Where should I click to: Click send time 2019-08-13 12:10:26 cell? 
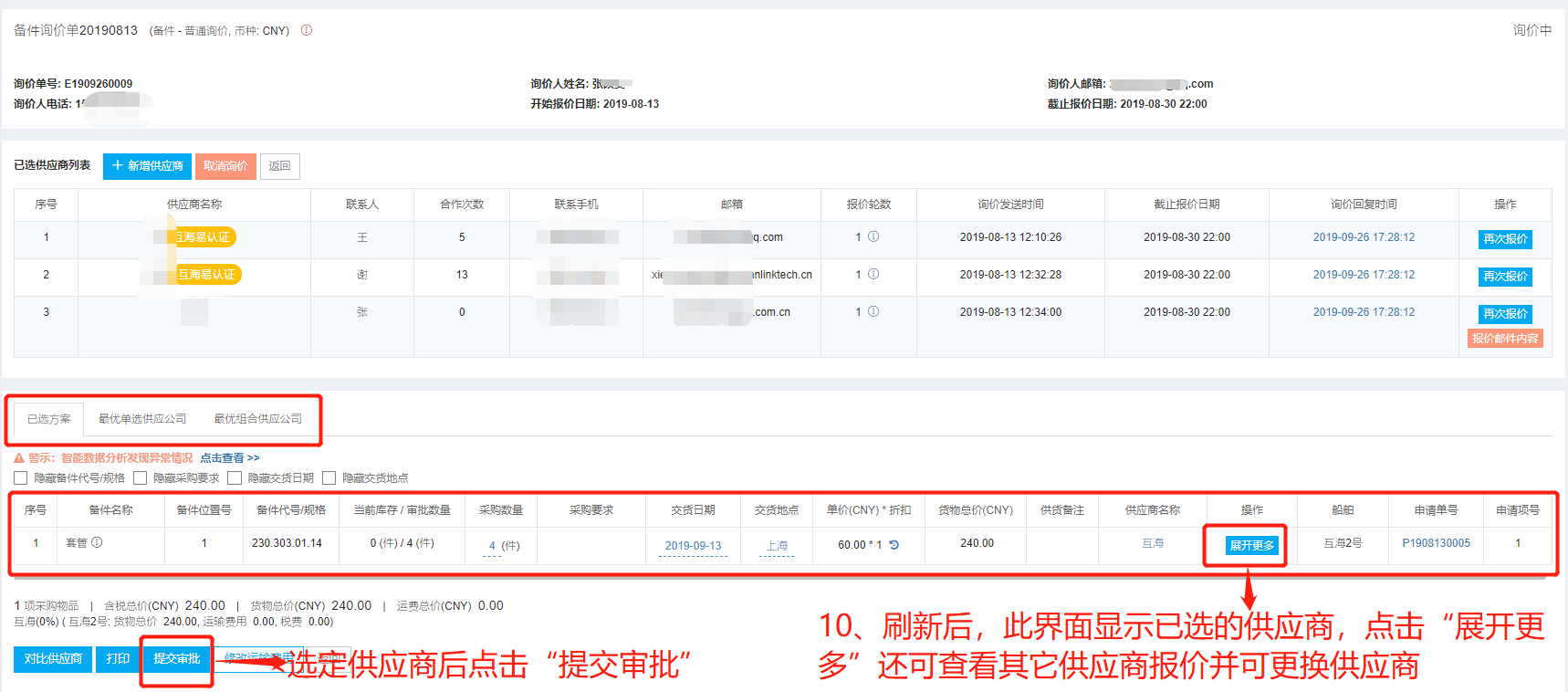pyautogui.click(x=1010, y=237)
